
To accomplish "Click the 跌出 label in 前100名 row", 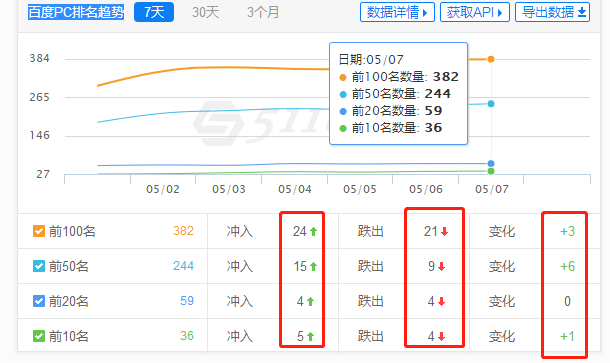I will tap(370, 231).
